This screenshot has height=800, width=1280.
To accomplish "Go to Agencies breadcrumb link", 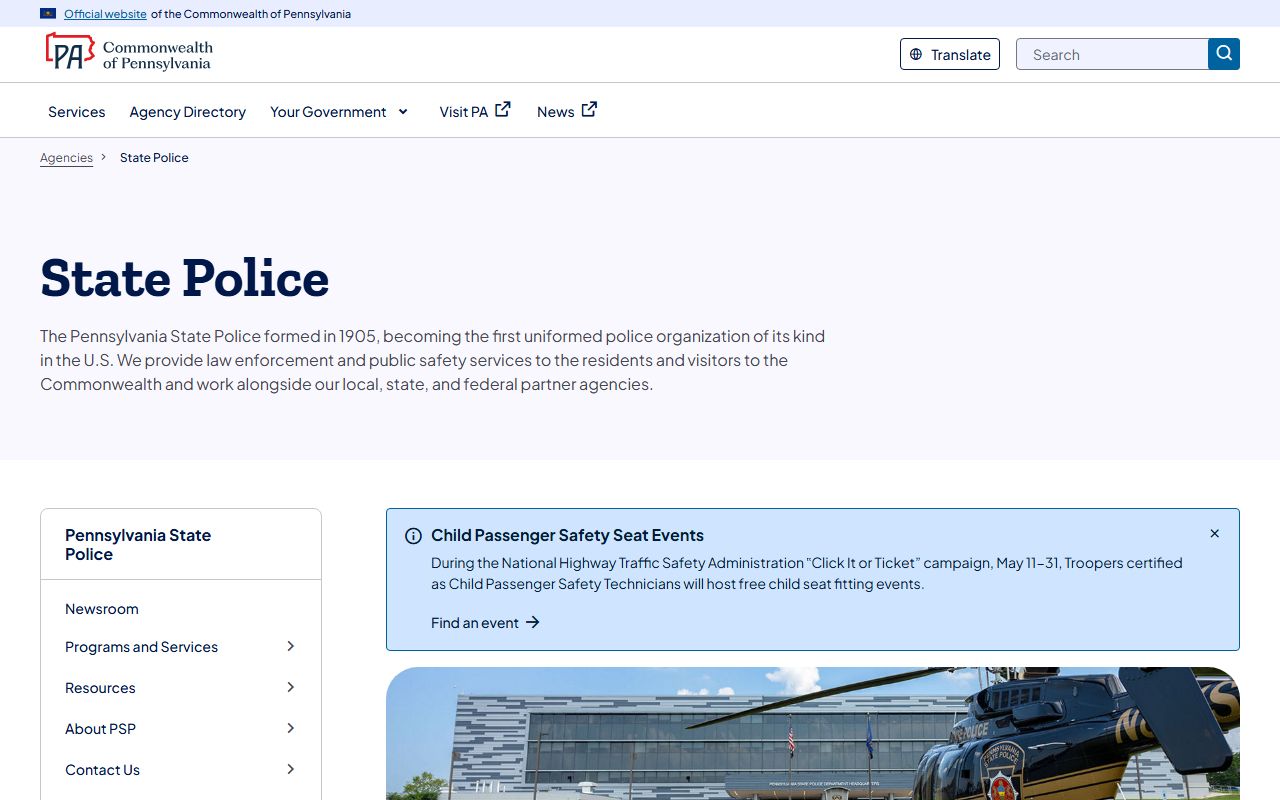I will [x=66, y=158].
